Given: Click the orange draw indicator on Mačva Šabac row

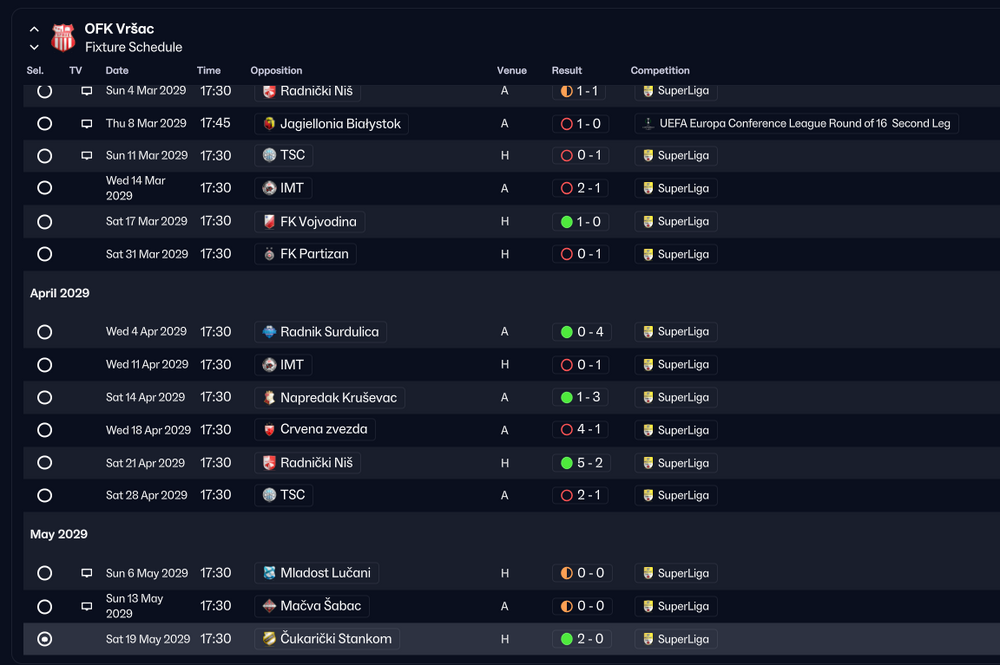Looking at the screenshot, I should coord(566,606).
